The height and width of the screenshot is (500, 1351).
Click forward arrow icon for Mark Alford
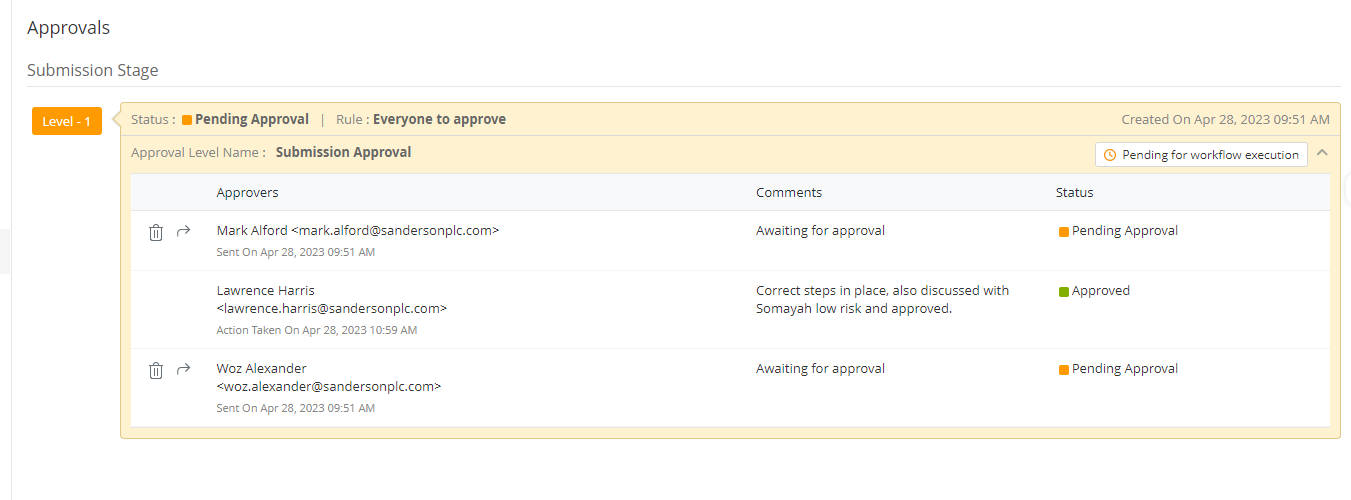point(183,231)
